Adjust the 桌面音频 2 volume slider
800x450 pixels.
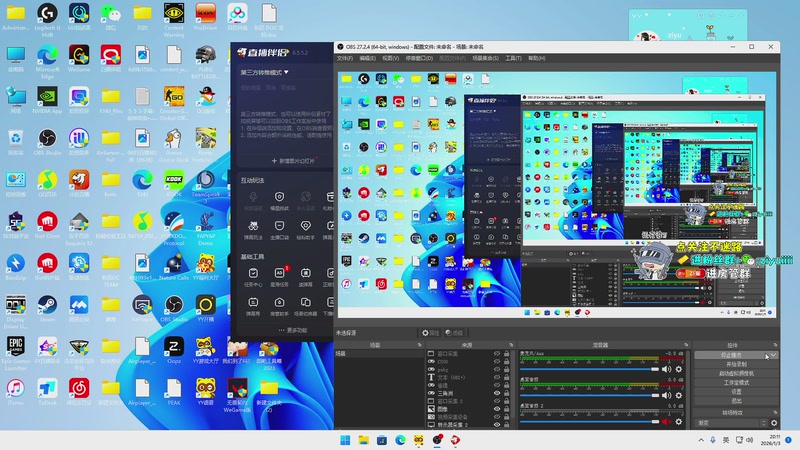pyautogui.click(x=589, y=421)
